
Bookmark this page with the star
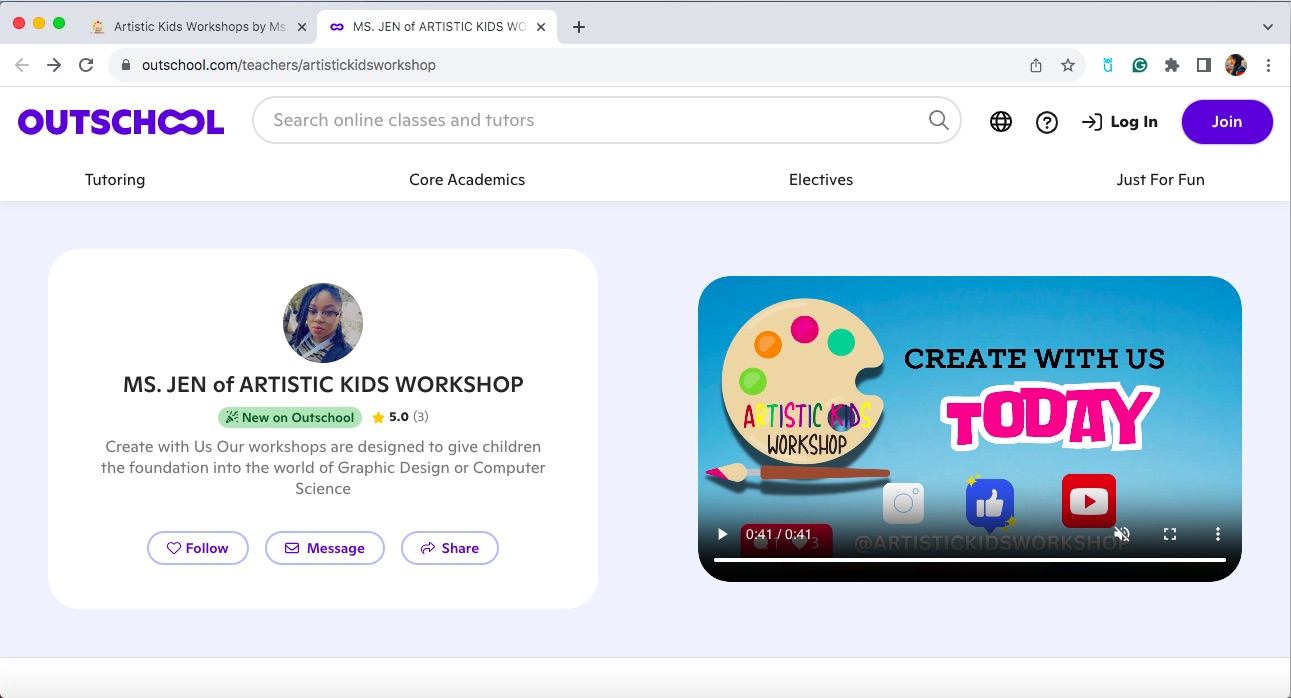(1068, 65)
